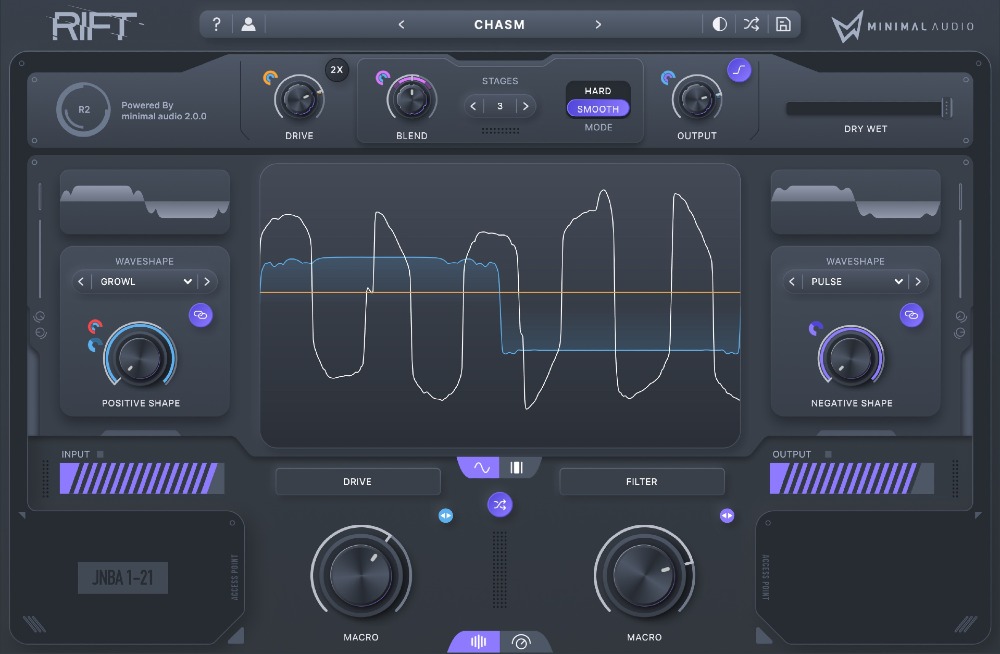1000x654 pixels.
Task: Toggle the link icon beside Positive Shape
Action: (200, 315)
